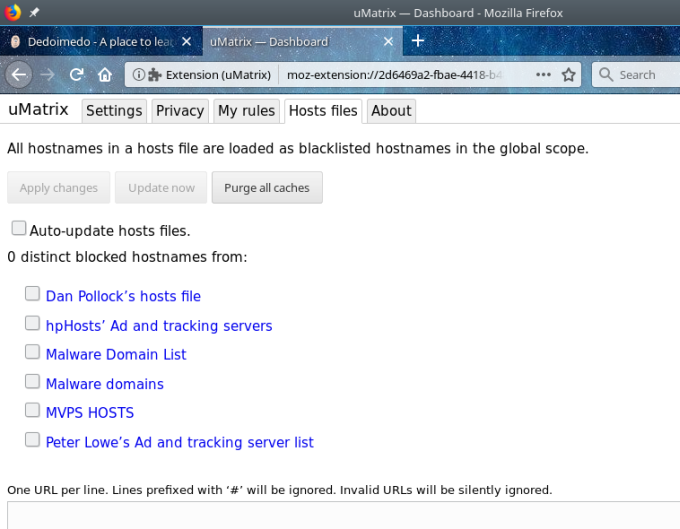The width and height of the screenshot is (680, 529).
Task: Click the browser back arrow button
Action: click(19, 75)
